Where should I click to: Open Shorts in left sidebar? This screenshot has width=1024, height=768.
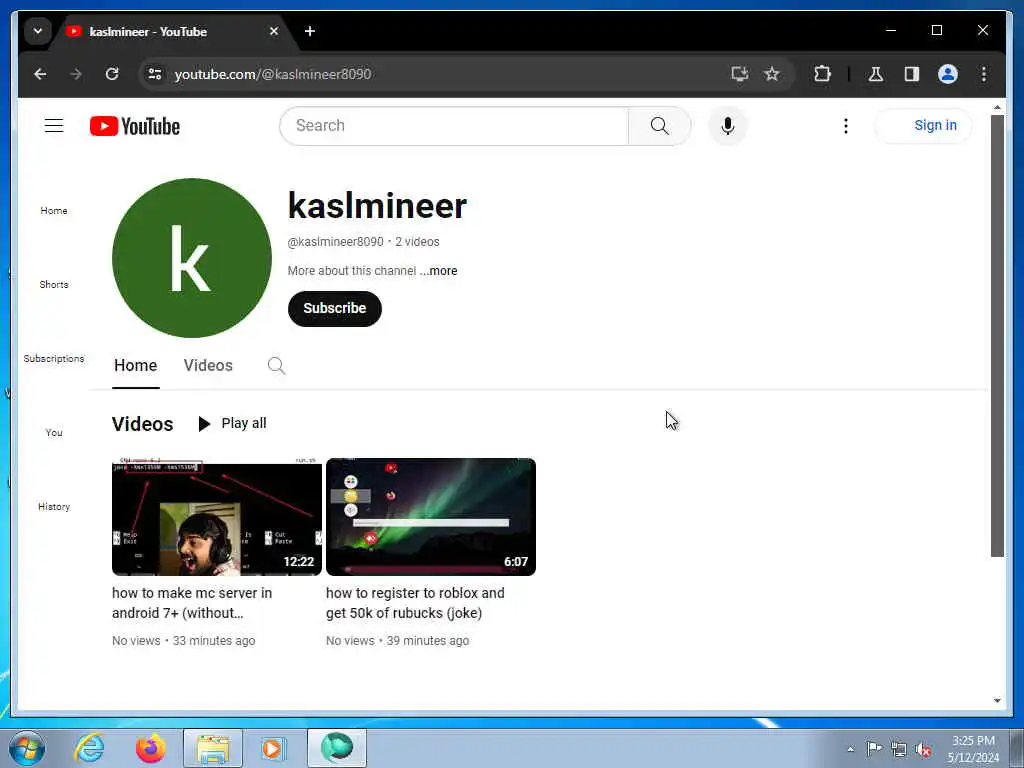tap(54, 284)
